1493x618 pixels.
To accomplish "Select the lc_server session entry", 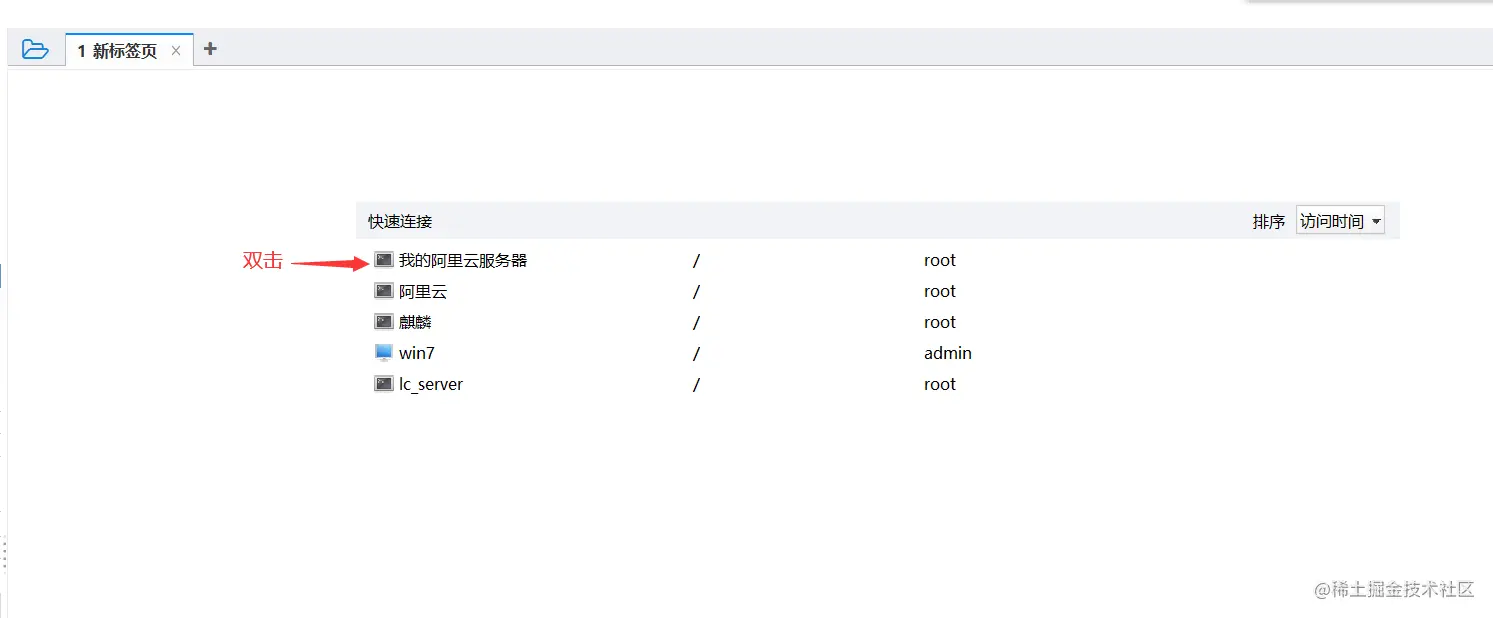I will (431, 384).
